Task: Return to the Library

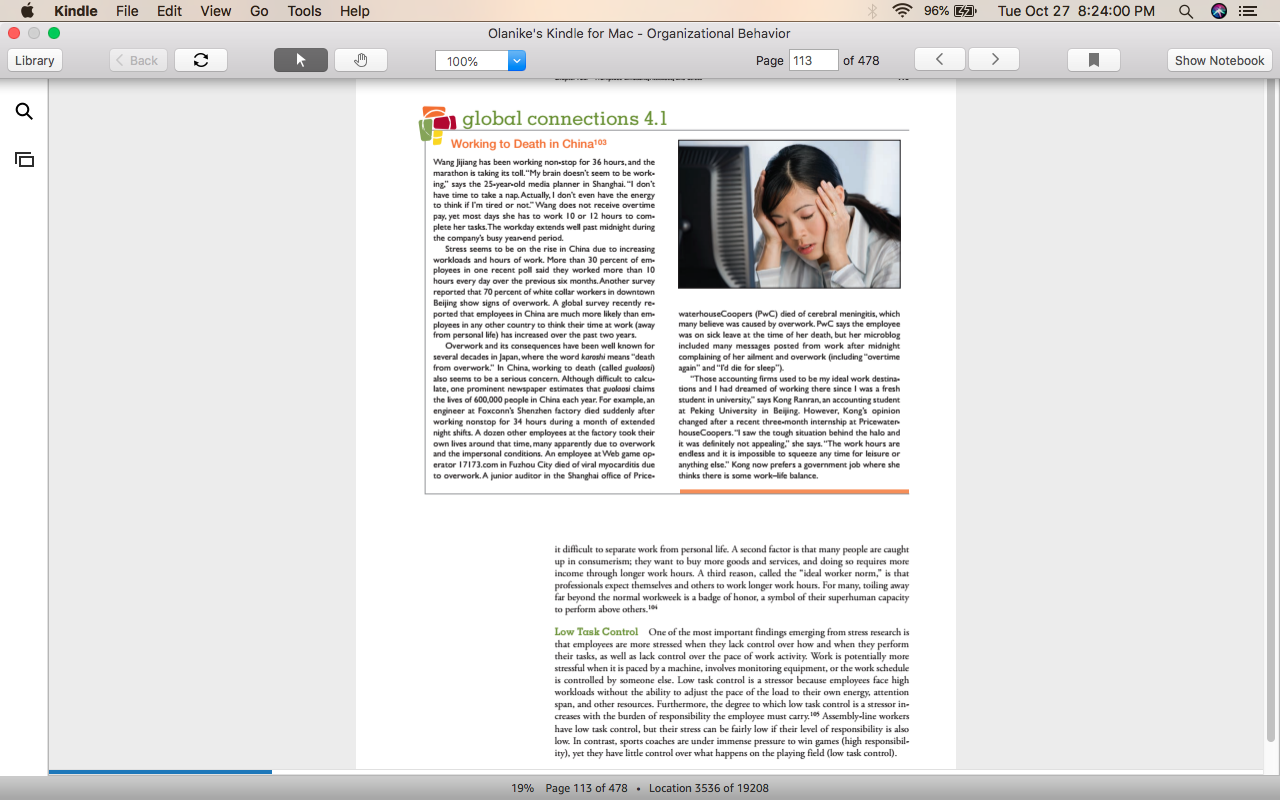Action: click(x=35, y=60)
